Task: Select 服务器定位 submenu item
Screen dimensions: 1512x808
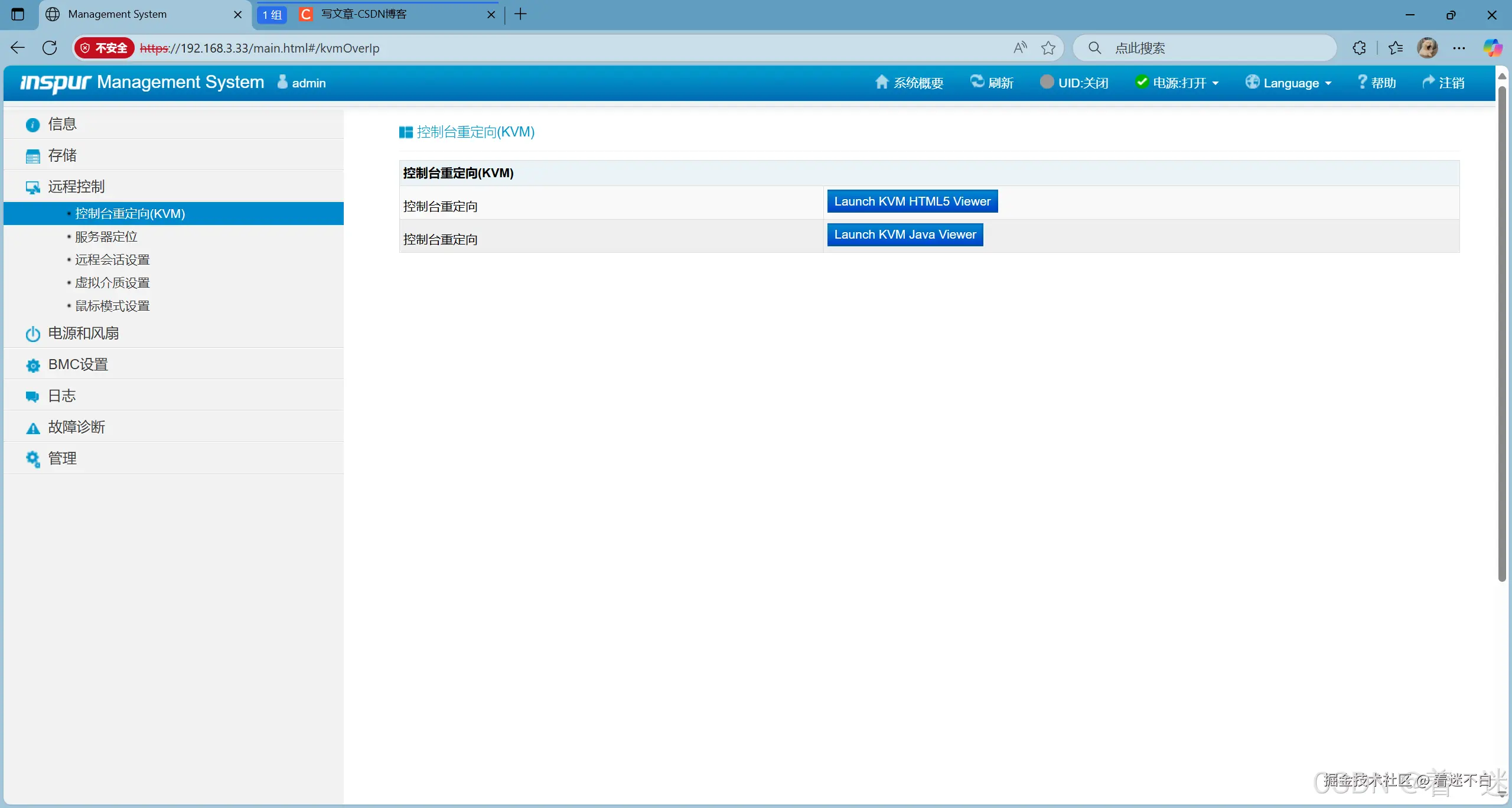Action: point(106,237)
